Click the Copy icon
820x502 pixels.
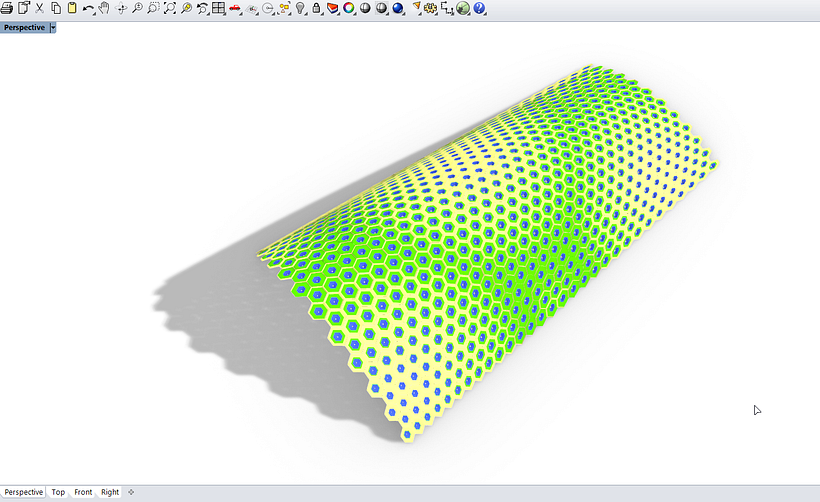point(56,8)
